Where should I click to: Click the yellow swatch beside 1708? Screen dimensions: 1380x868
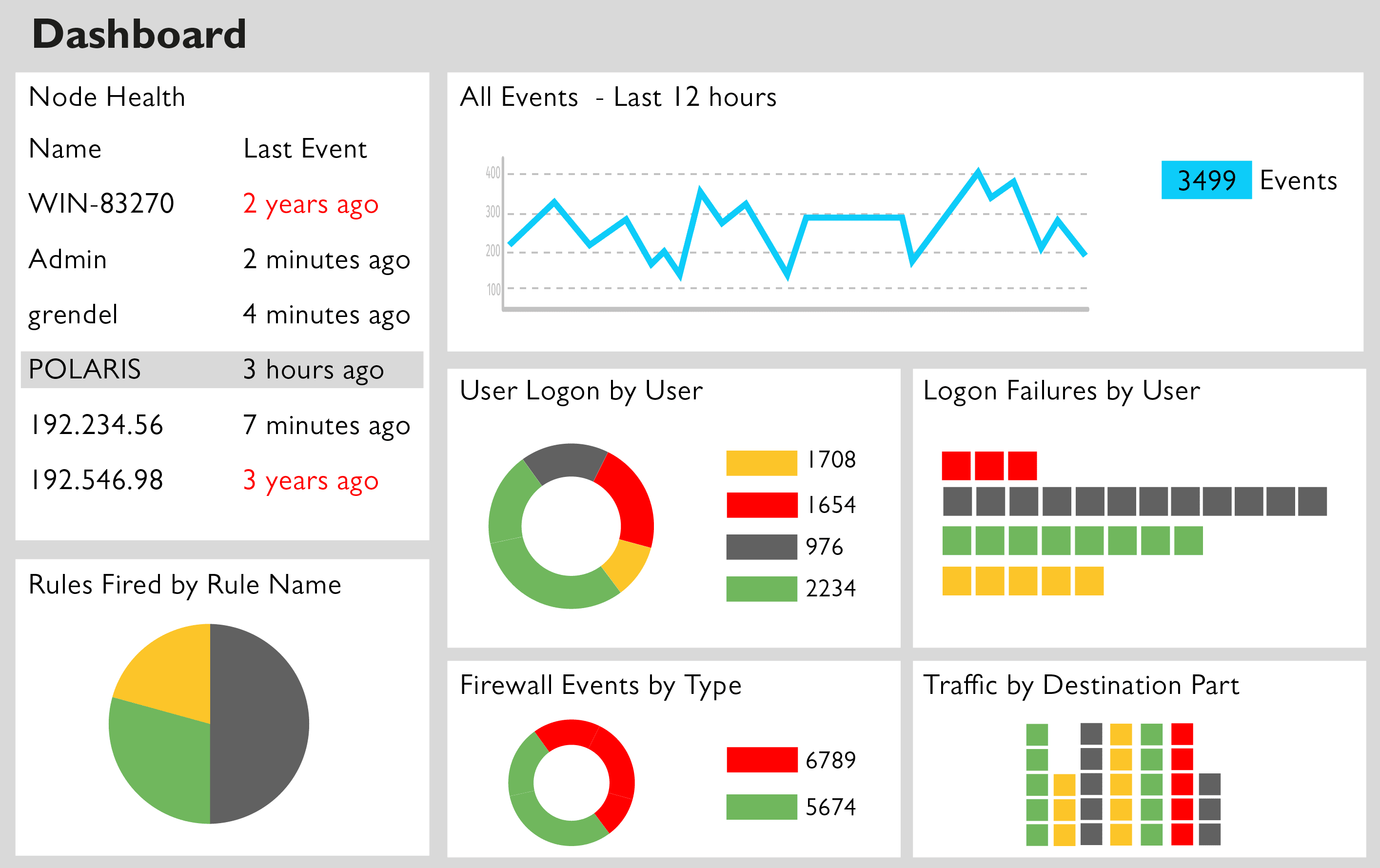(x=762, y=463)
